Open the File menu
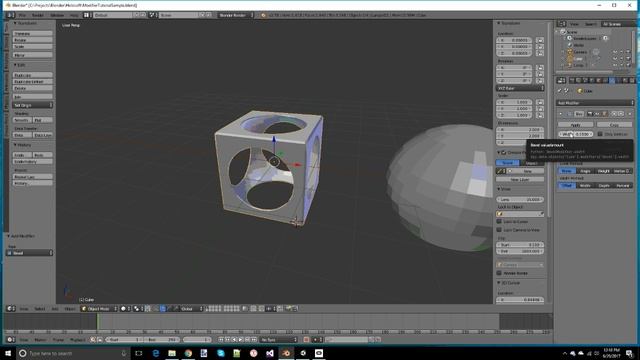 point(22,15)
